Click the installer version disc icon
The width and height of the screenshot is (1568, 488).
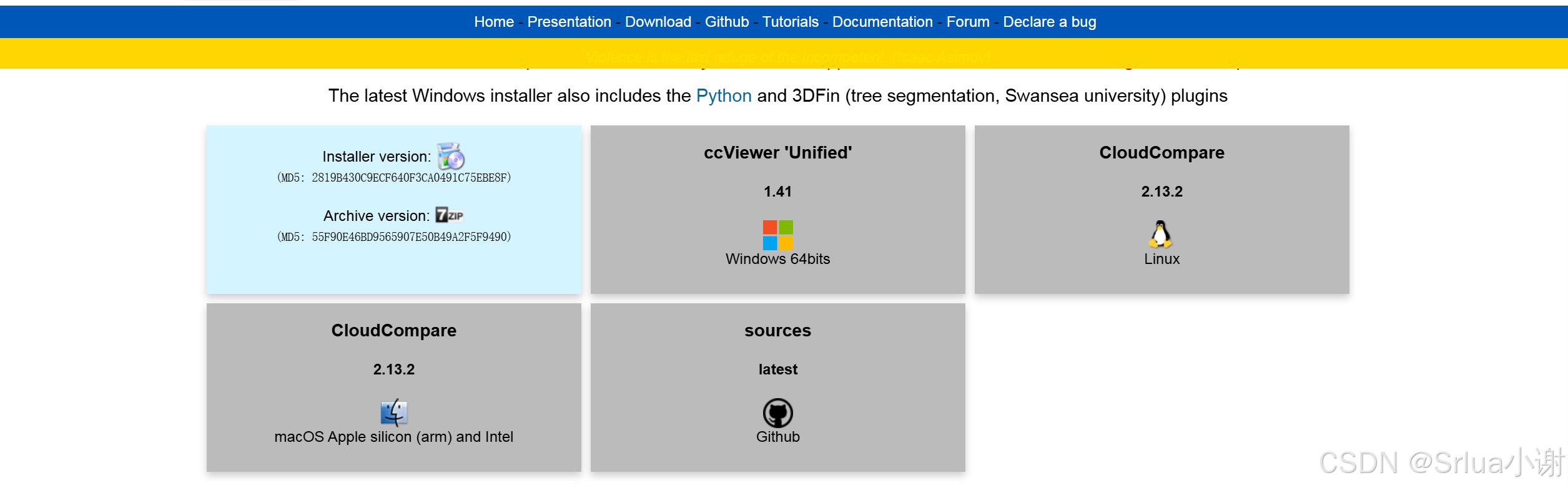[x=451, y=156]
